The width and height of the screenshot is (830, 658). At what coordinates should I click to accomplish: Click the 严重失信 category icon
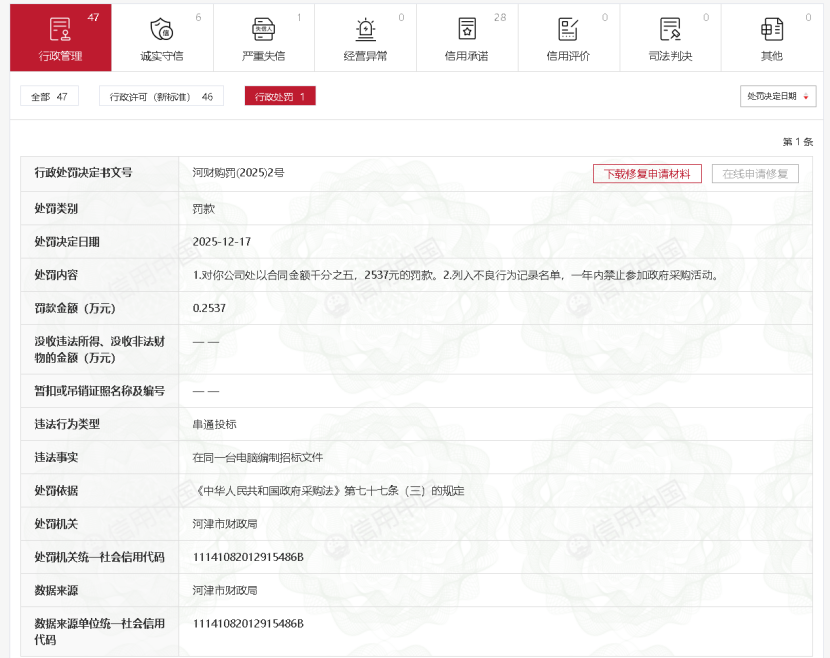point(263,29)
